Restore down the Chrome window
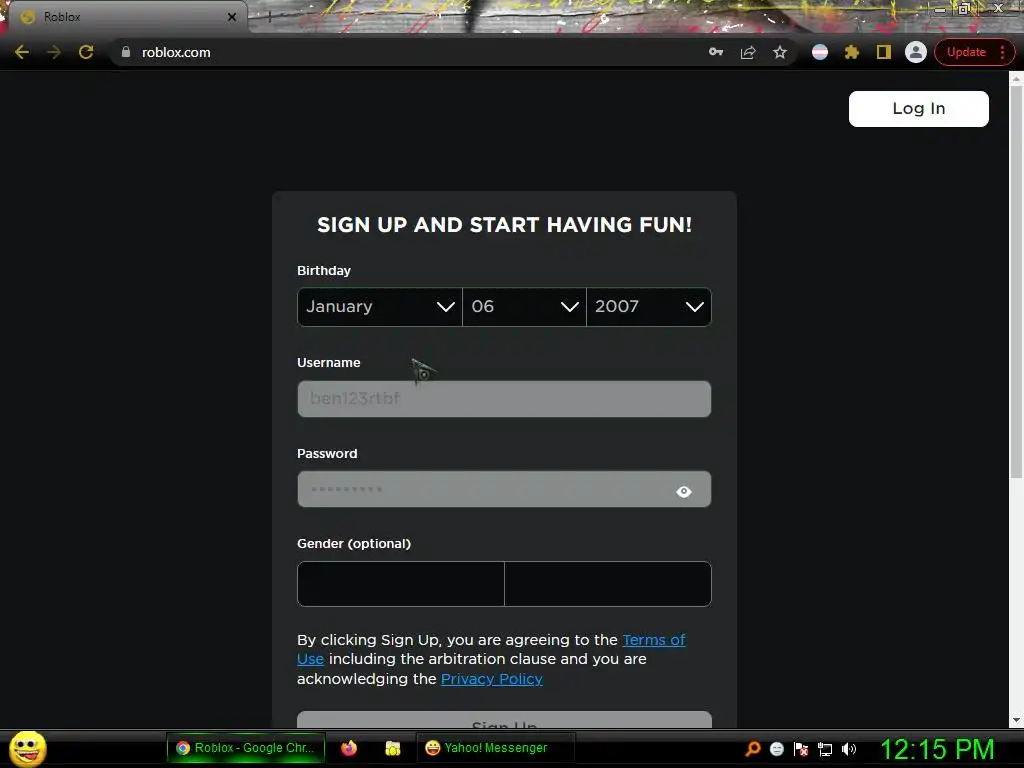 964,8
